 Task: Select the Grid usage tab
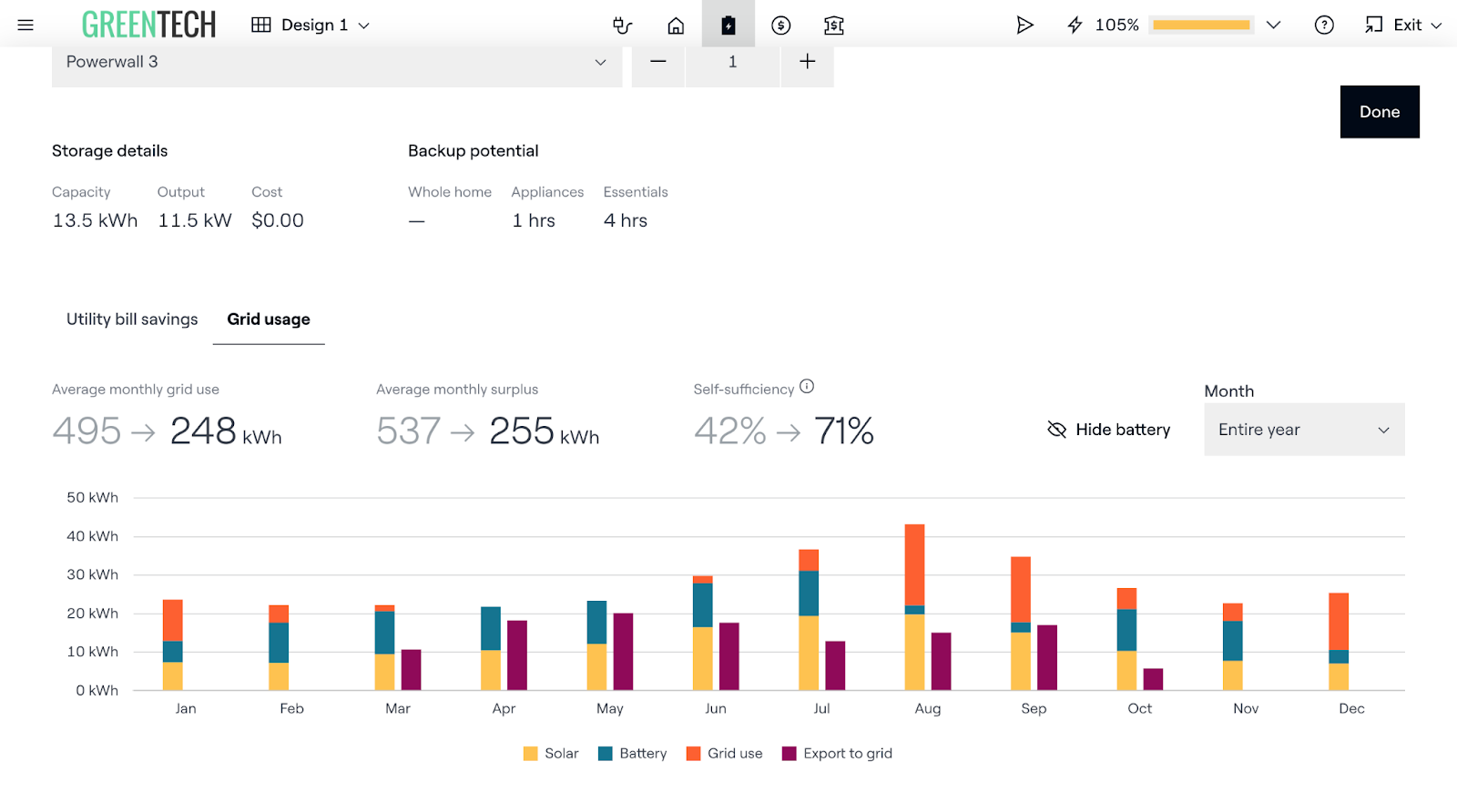(x=269, y=320)
